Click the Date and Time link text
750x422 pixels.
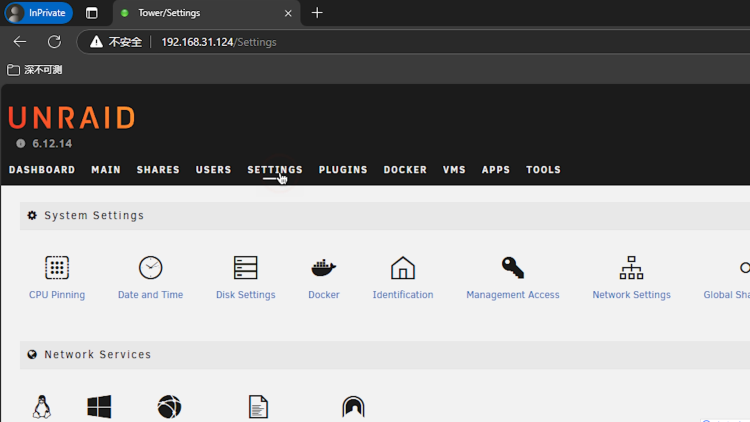click(151, 295)
